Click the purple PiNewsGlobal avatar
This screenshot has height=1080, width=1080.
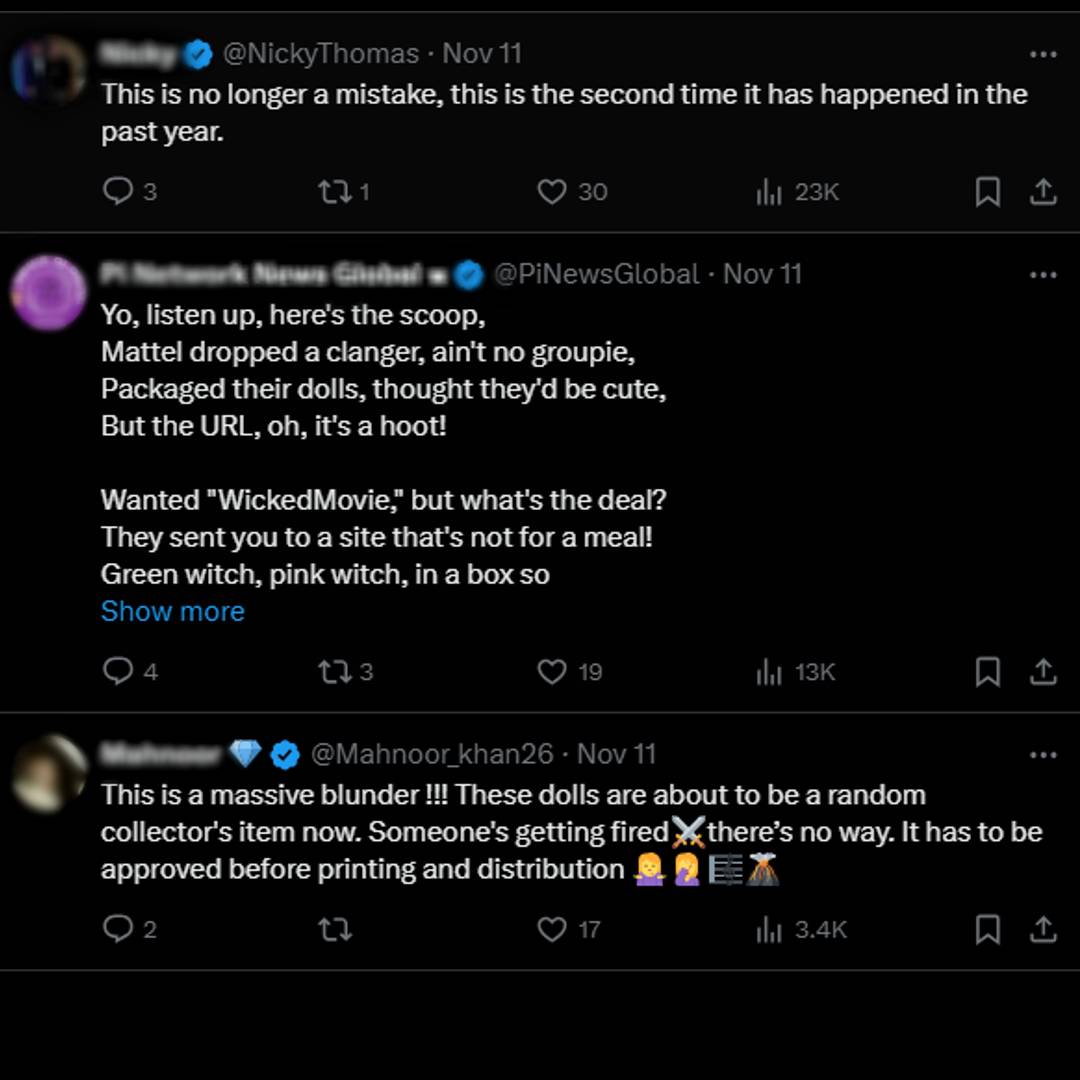[48, 292]
